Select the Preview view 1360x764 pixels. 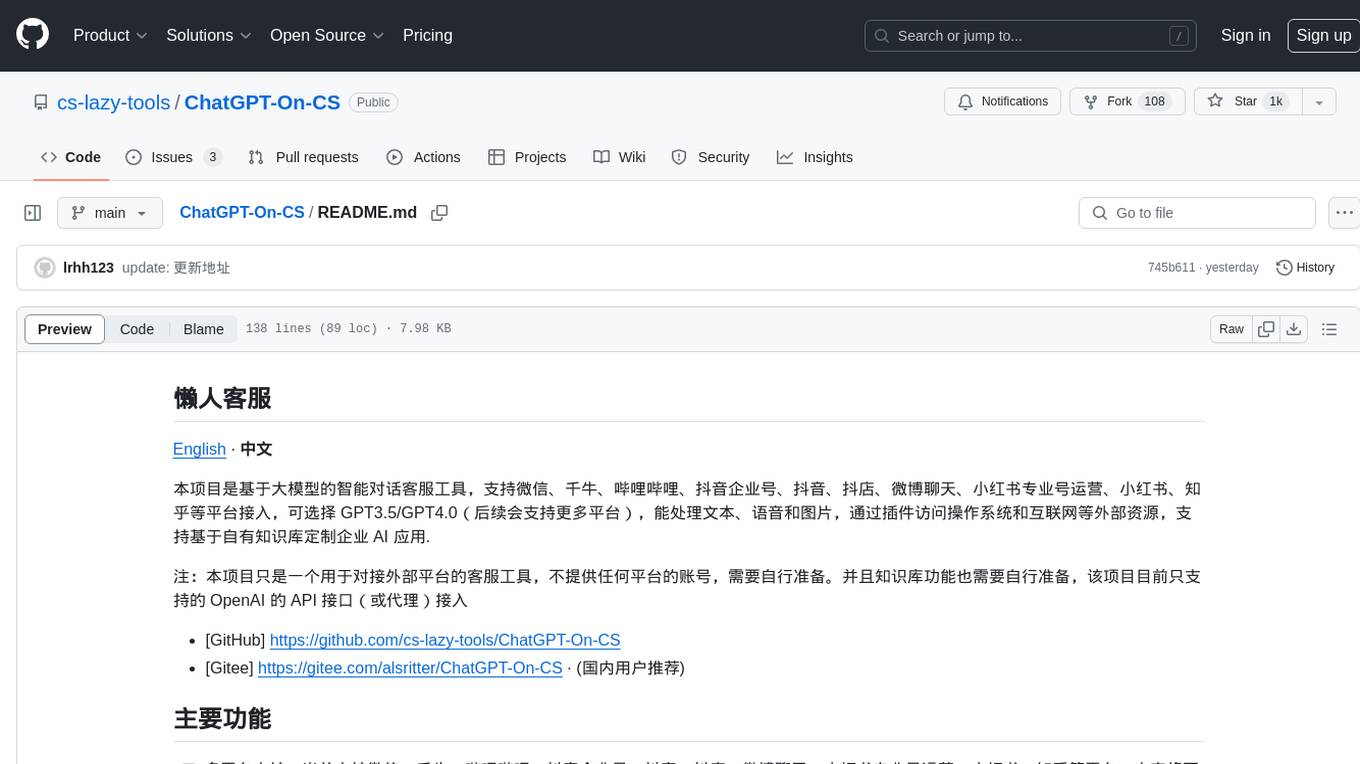point(65,329)
